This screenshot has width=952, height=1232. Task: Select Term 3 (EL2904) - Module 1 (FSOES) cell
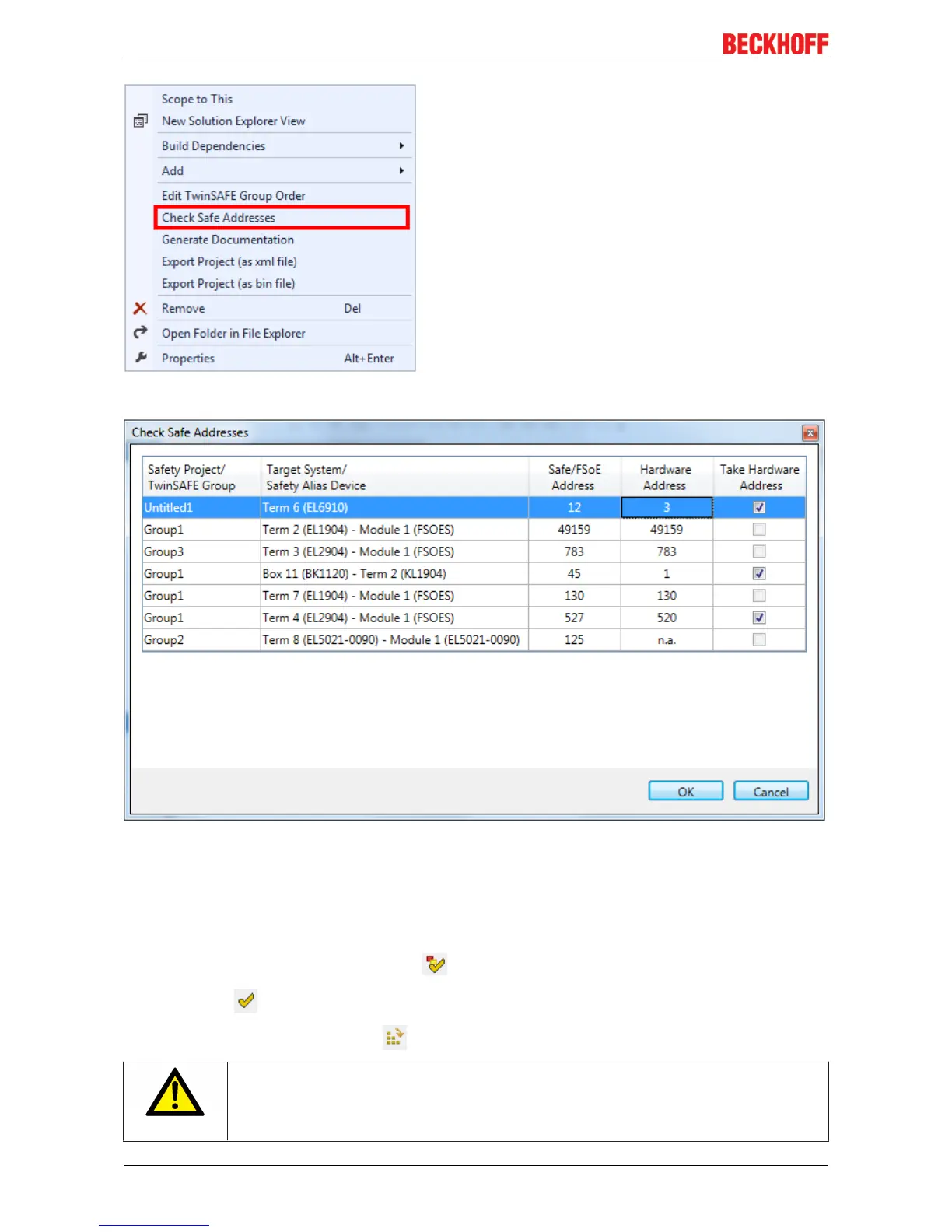[394, 551]
